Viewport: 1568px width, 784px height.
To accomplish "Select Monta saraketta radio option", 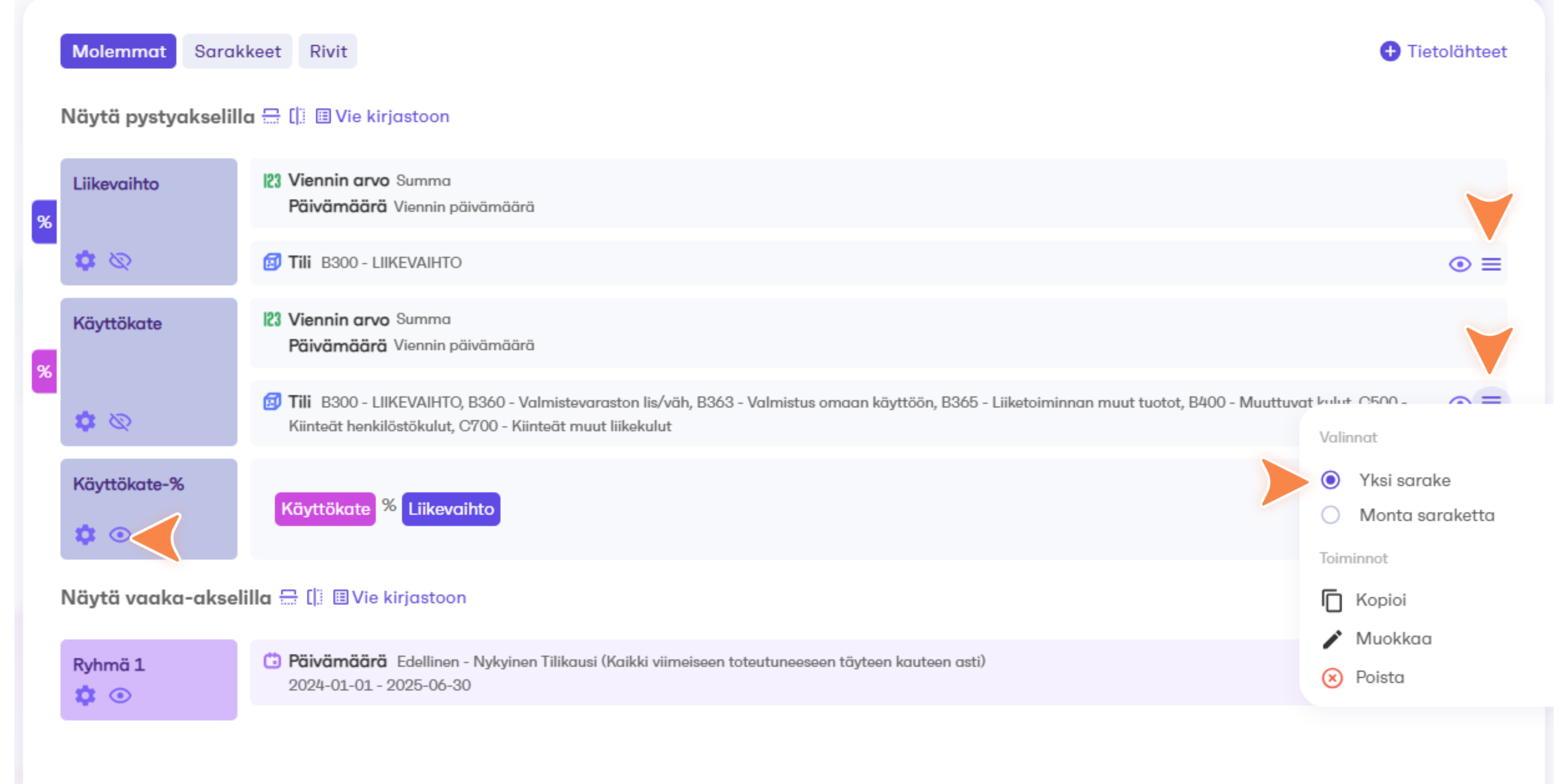I will (x=1331, y=515).
